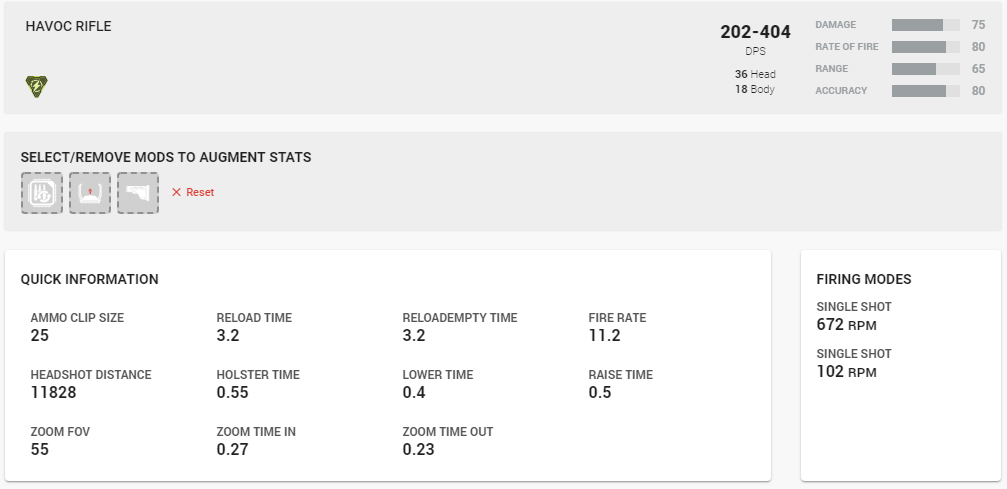Select the 102 RPM firing mode
1007x489 pixels.
pyautogui.click(x=846, y=372)
